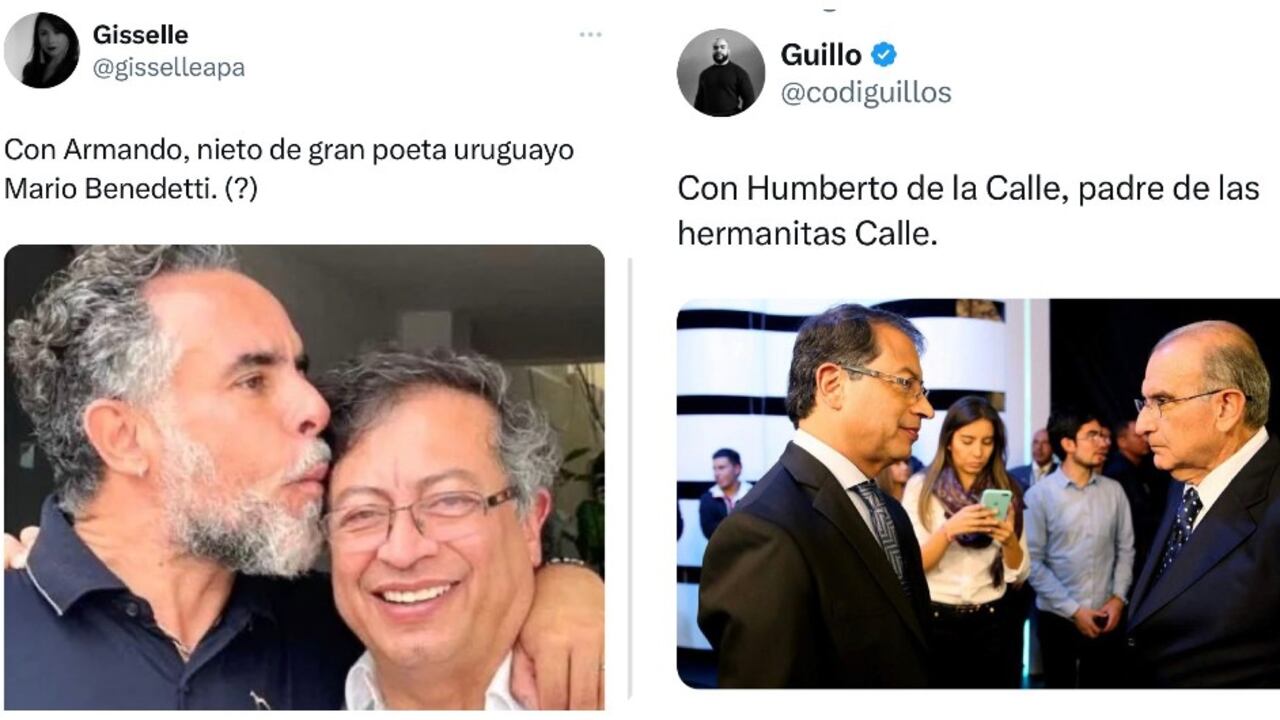Click the 'hermanitas Calle.' text line
This screenshot has width=1280, height=720.
808,233
